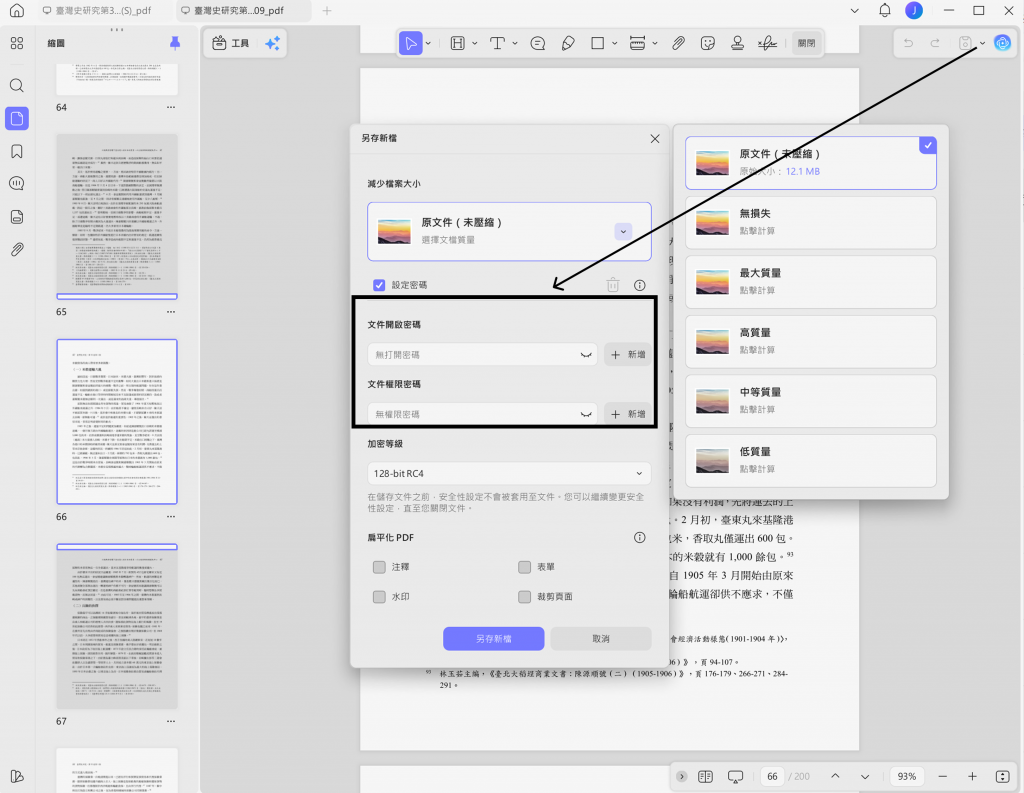Image resolution: width=1024 pixels, height=793 pixels.
Task: Attach a file with paperclip tool
Action: point(679,43)
